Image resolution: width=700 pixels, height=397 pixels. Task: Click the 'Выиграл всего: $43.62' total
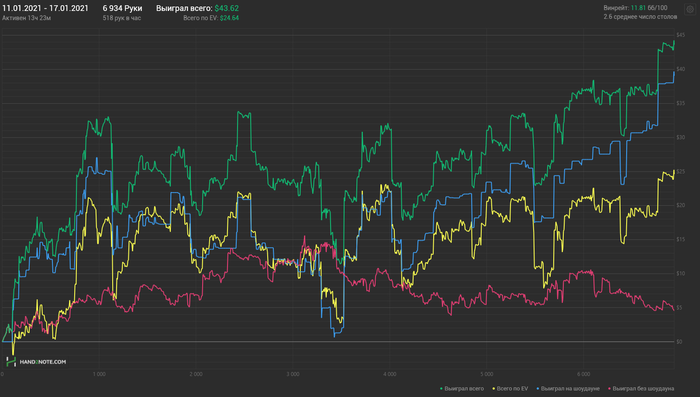coord(197,8)
